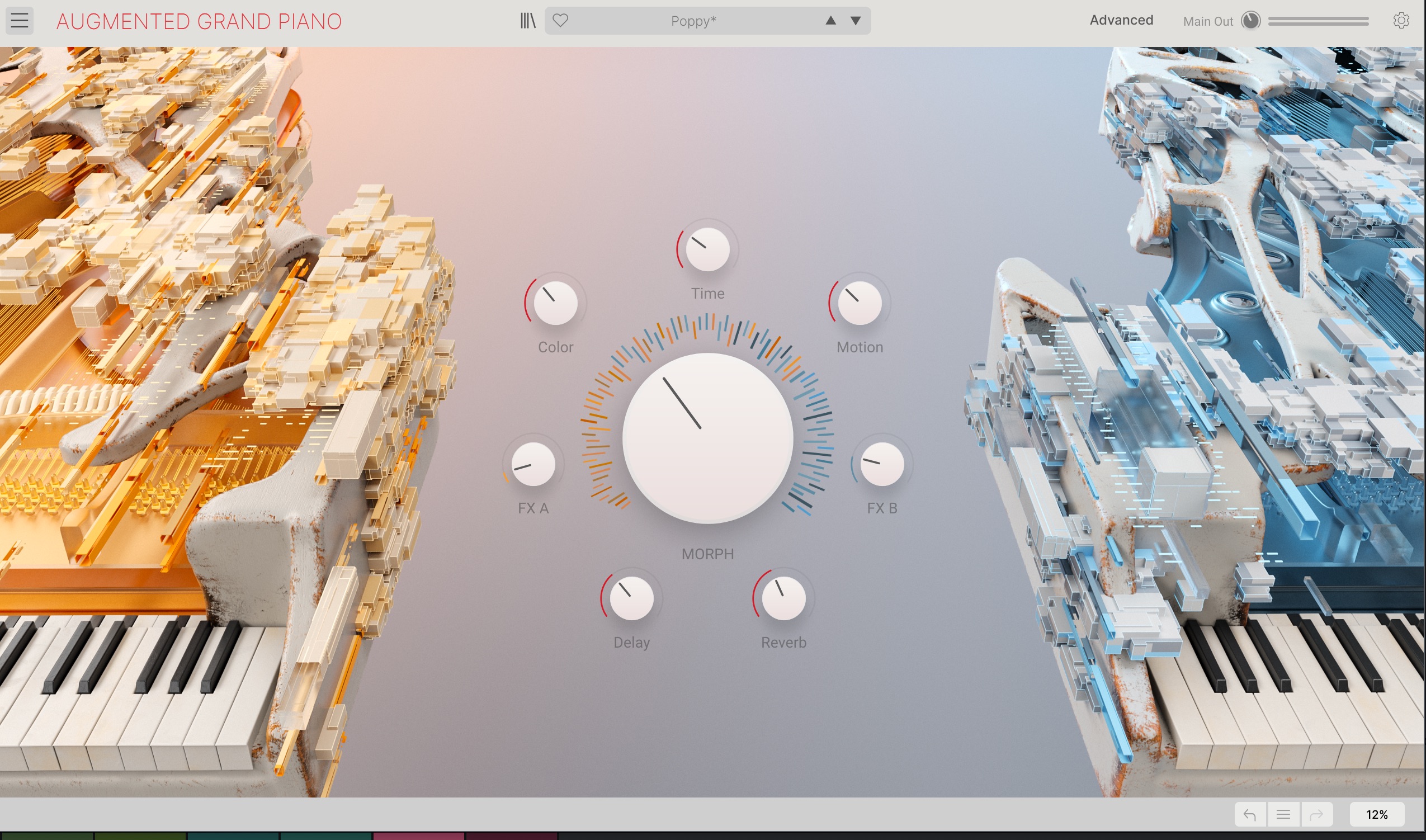
Task: Click the Reverb knob
Action: click(783, 598)
